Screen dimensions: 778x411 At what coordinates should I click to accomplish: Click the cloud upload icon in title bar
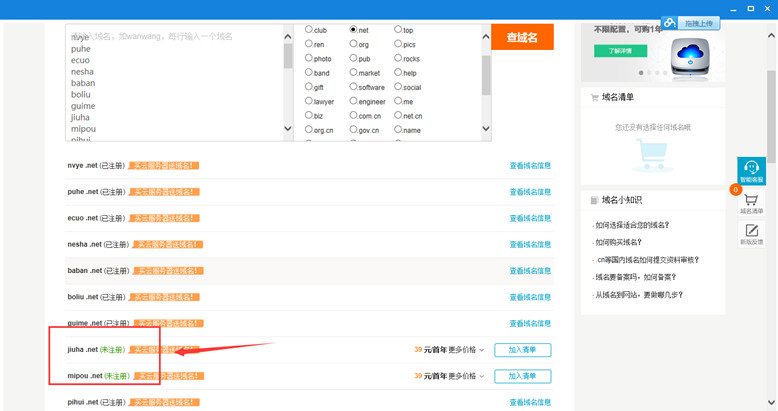pyautogui.click(x=670, y=23)
